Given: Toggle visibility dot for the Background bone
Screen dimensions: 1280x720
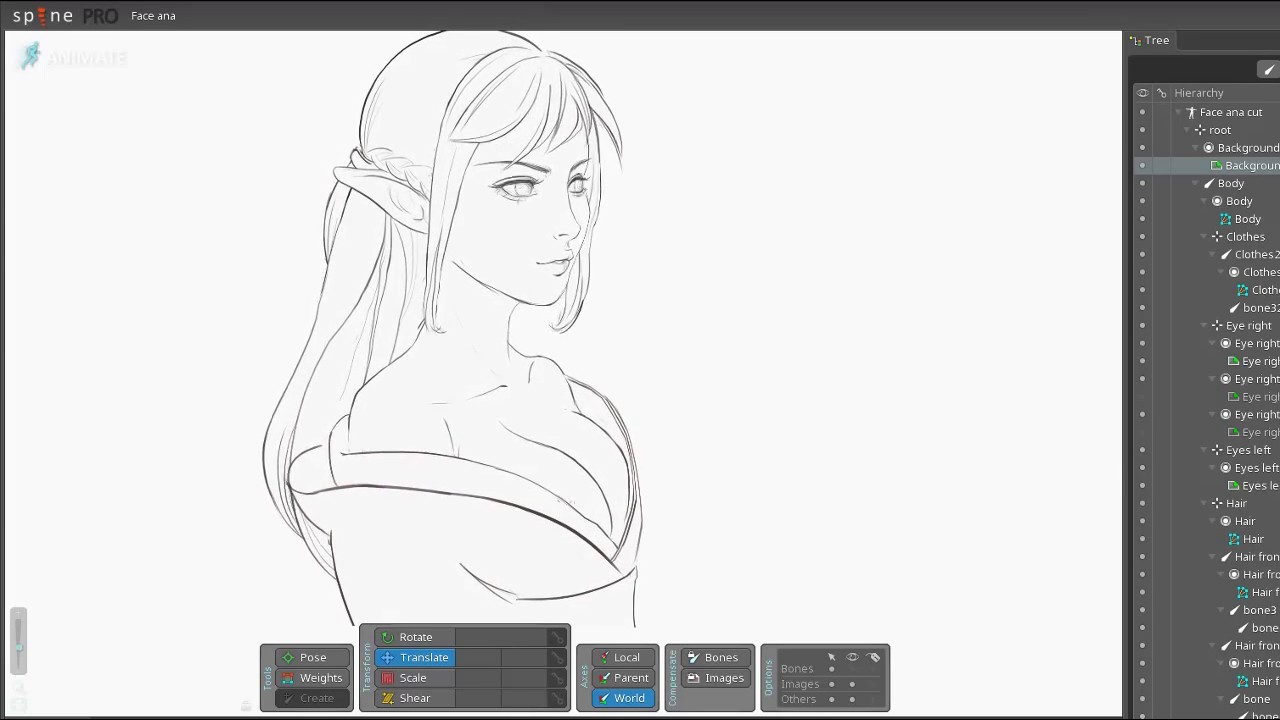Looking at the screenshot, I should [x=1141, y=147].
